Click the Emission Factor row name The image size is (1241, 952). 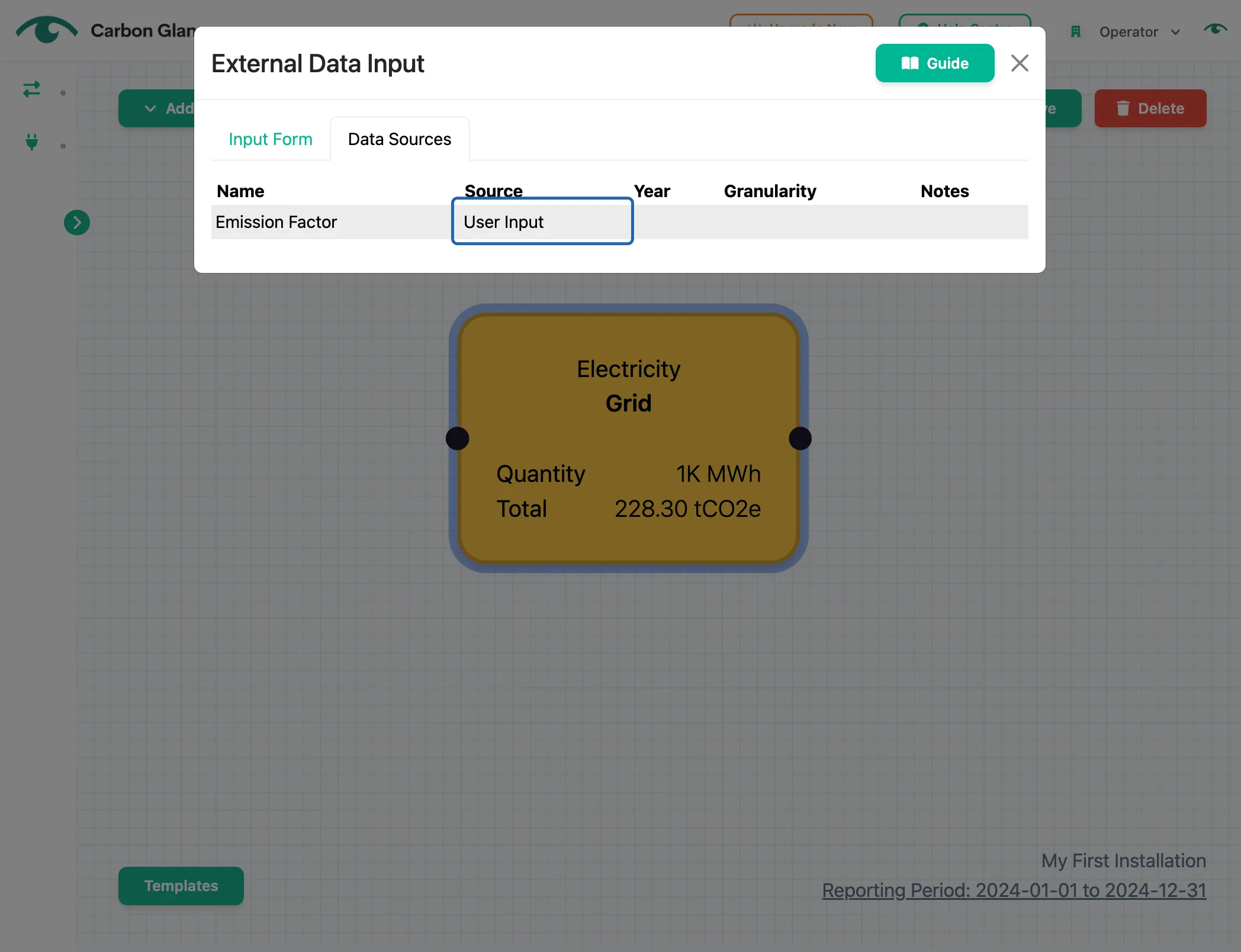click(x=276, y=222)
